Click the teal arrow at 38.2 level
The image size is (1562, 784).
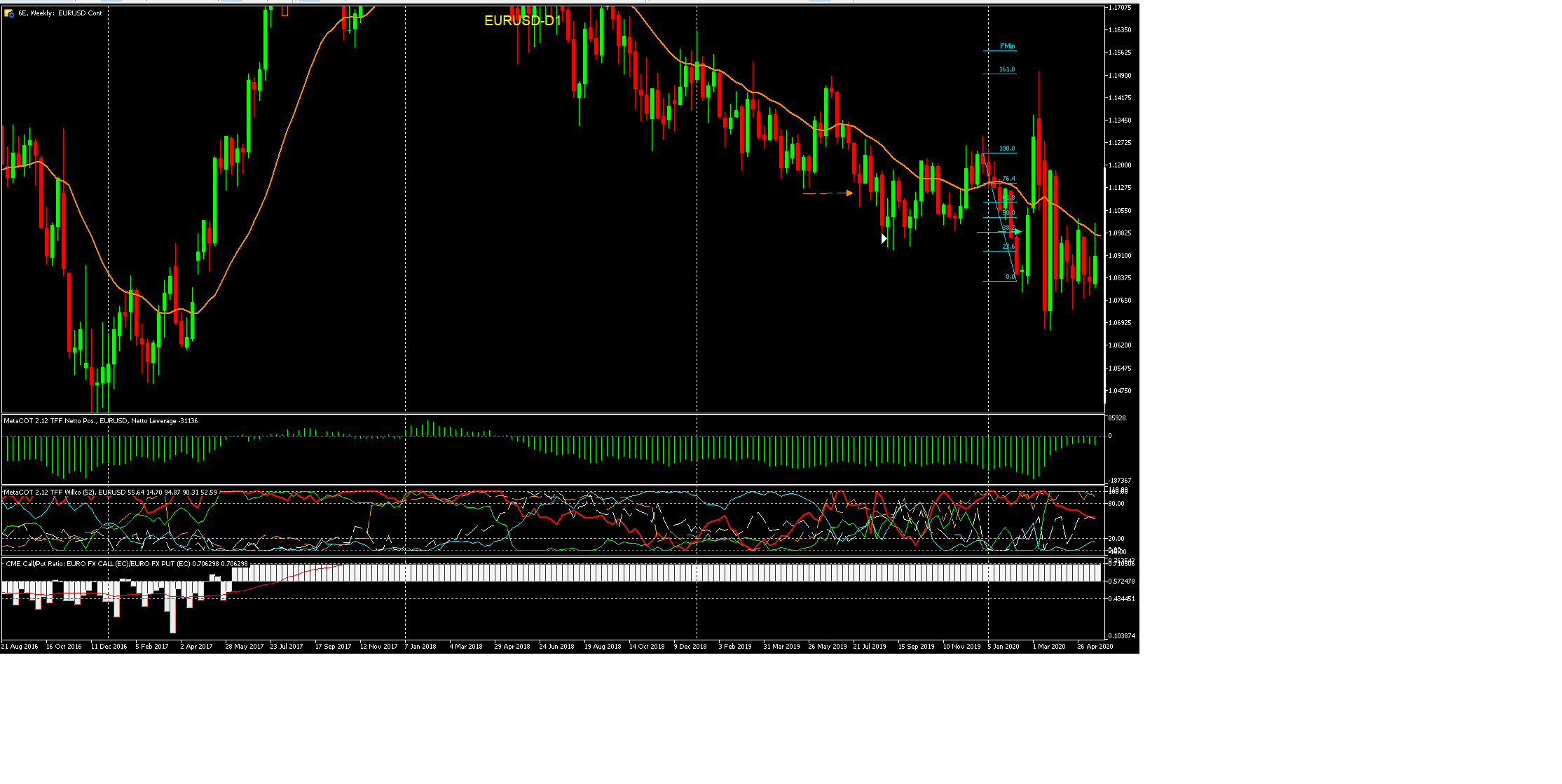(1016, 232)
